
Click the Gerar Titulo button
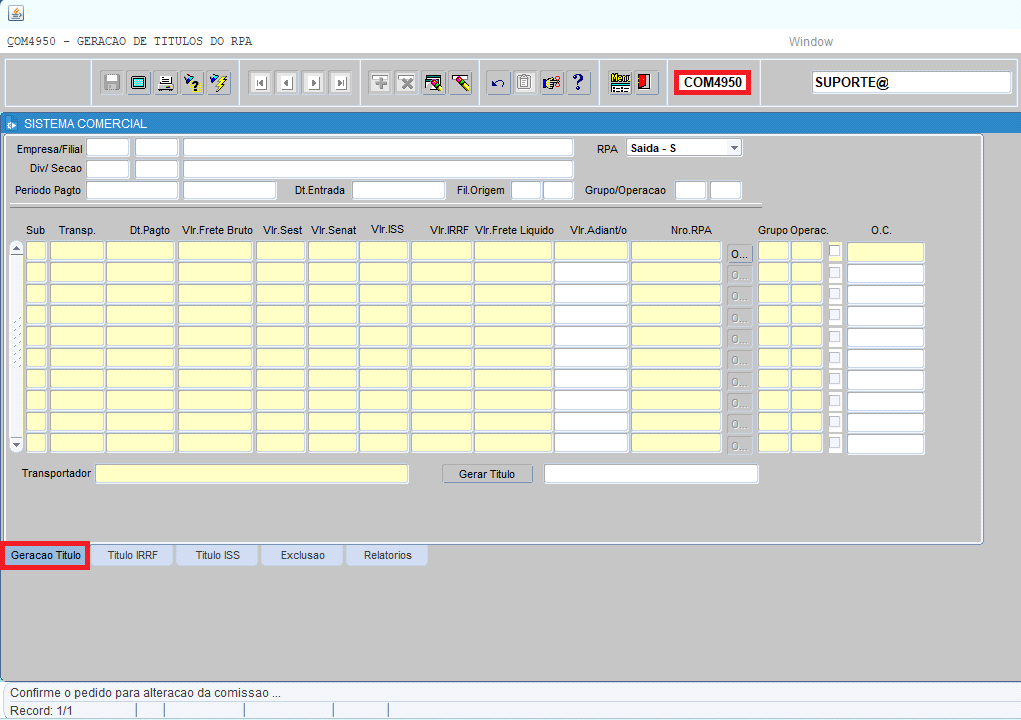pyautogui.click(x=487, y=474)
